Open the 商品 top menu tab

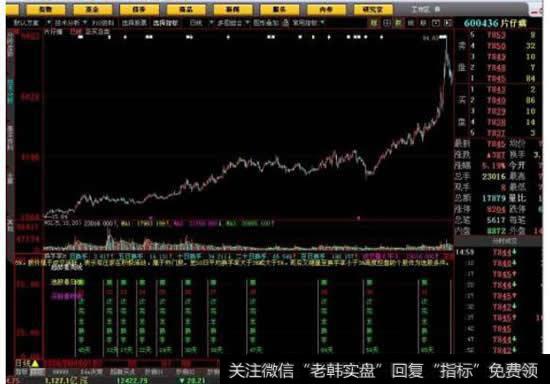[186, 9]
